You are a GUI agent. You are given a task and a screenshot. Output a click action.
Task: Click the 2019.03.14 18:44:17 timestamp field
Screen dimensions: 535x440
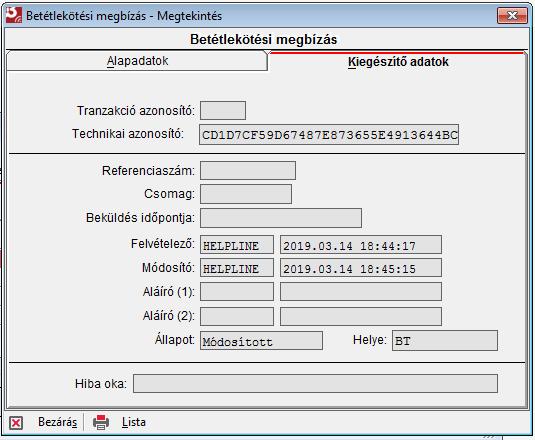(361, 245)
